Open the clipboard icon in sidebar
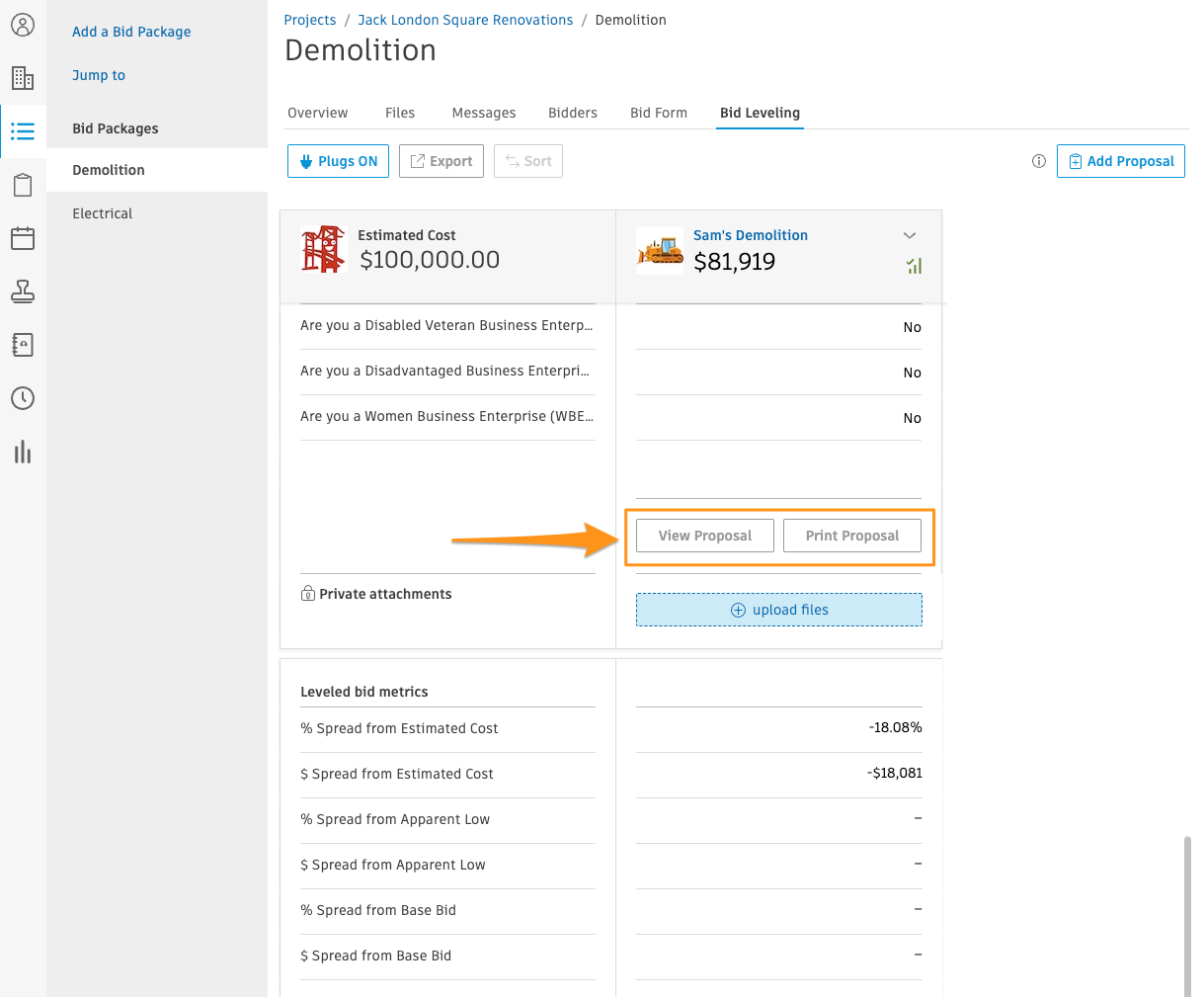Image resolution: width=1204 pixels, height=997 pixels. 23,184
